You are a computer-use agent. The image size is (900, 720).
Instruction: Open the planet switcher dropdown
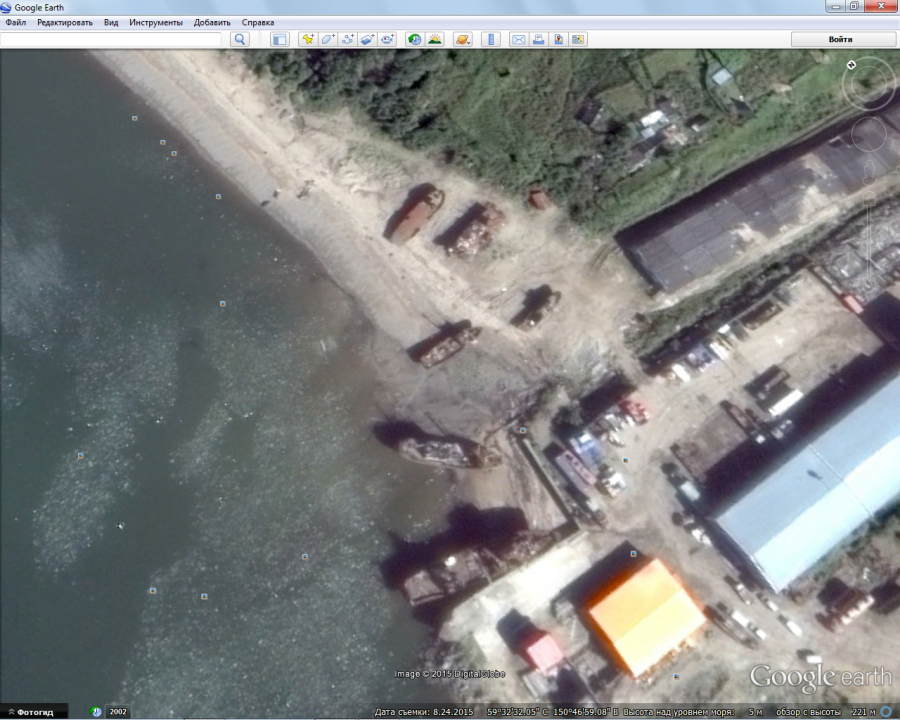pyautogui.click(x=462, y=39)
